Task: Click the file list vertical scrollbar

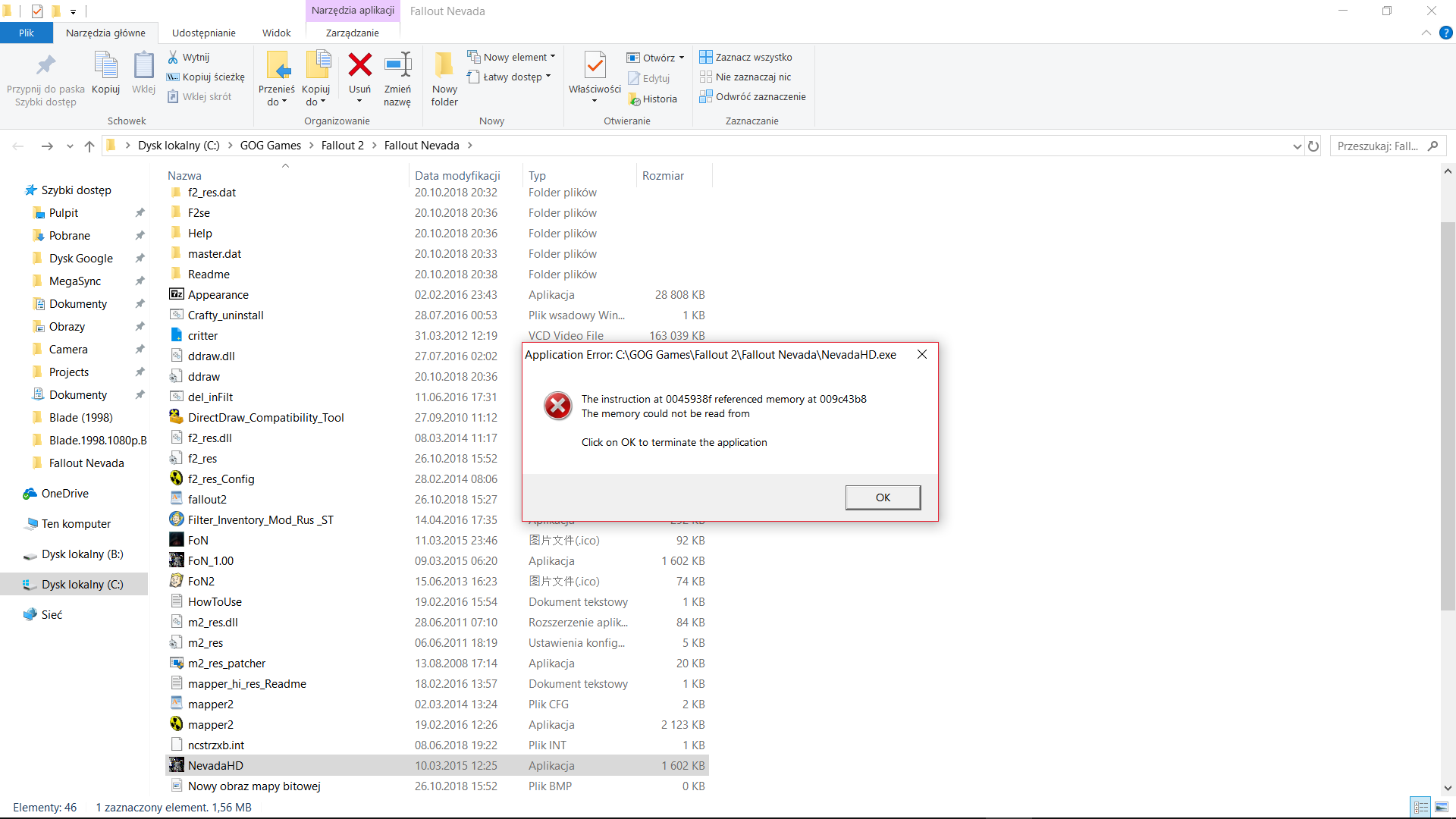Action: (x=1448, y=416)
